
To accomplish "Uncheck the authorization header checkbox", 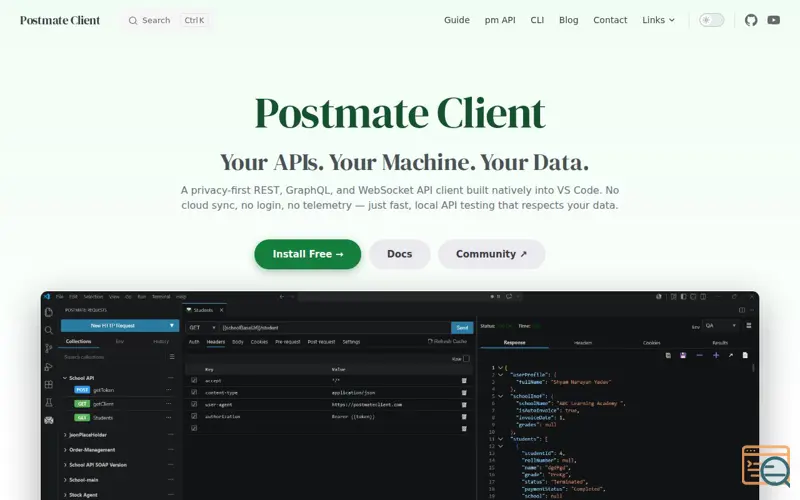I will 194,416.
